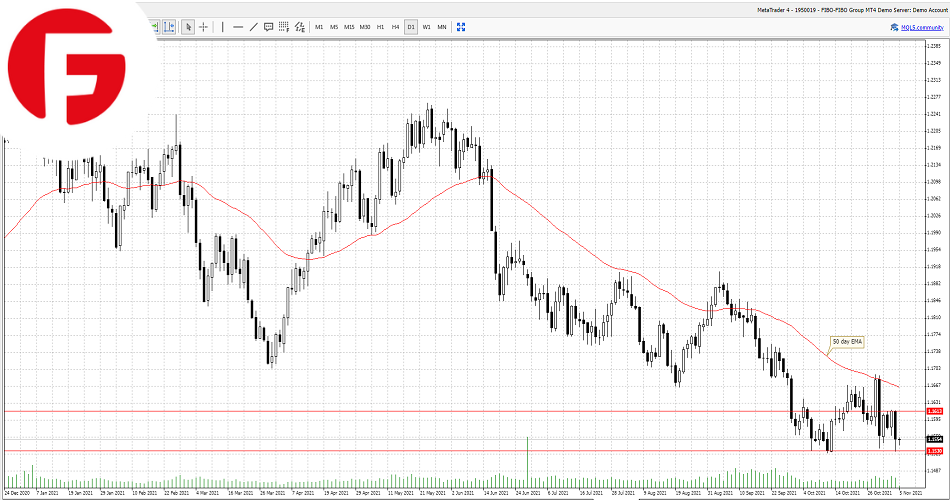Choose the M15 timeframe button
Image resolution: width=950 pixels, height=500 pixels.
349,27
